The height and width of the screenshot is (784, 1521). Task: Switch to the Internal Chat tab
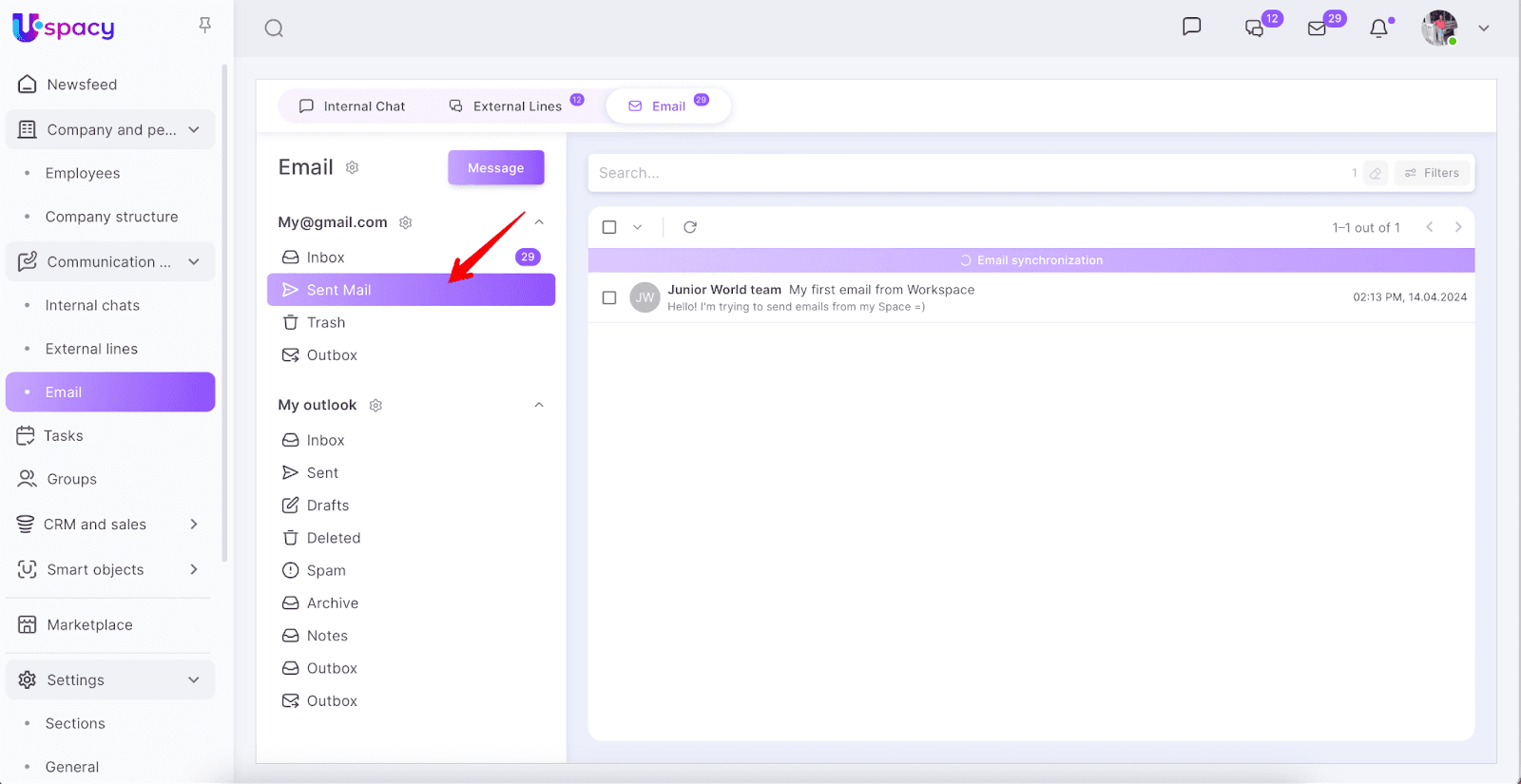pos(353,106)
